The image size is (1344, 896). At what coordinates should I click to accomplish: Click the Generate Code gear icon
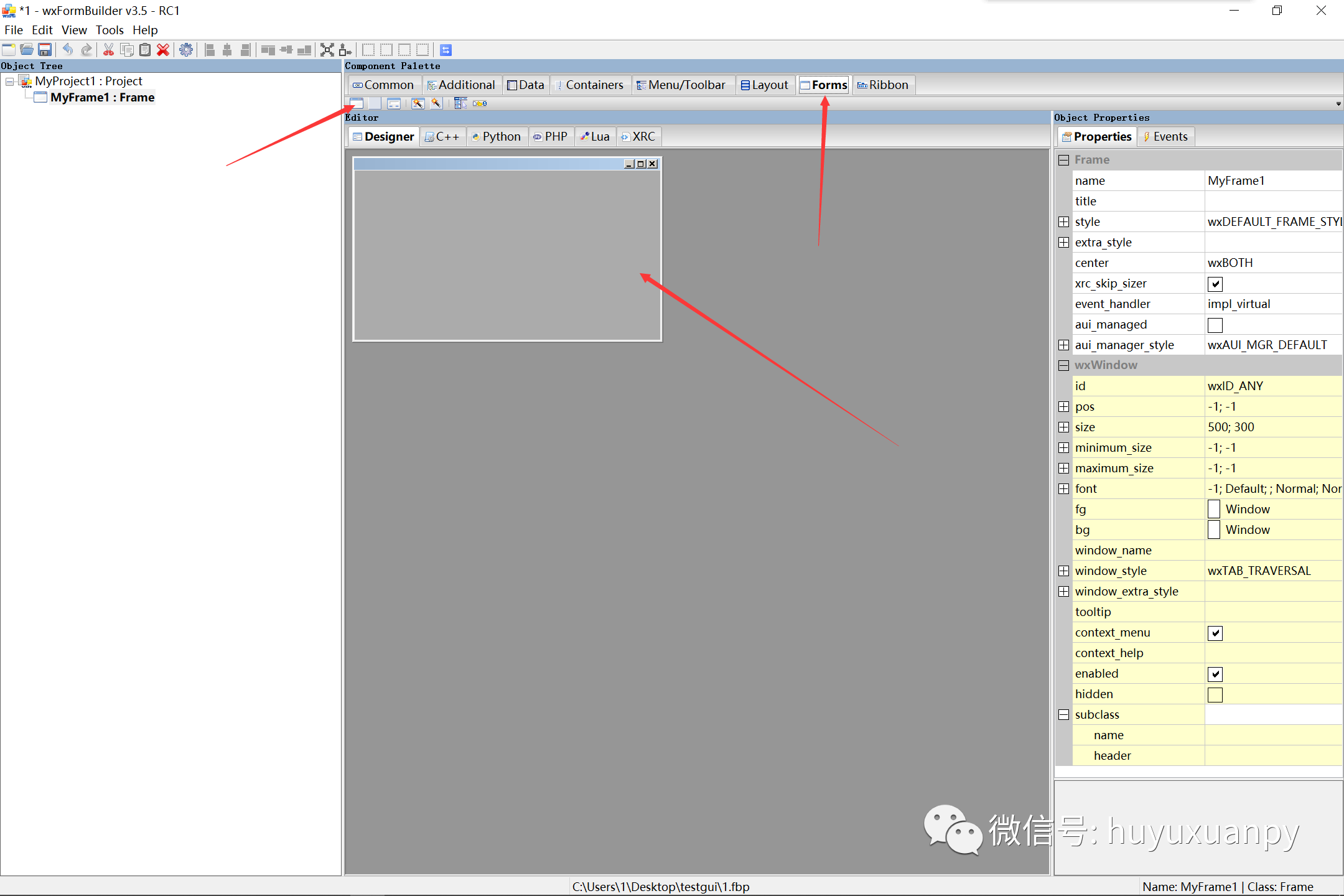186,50
